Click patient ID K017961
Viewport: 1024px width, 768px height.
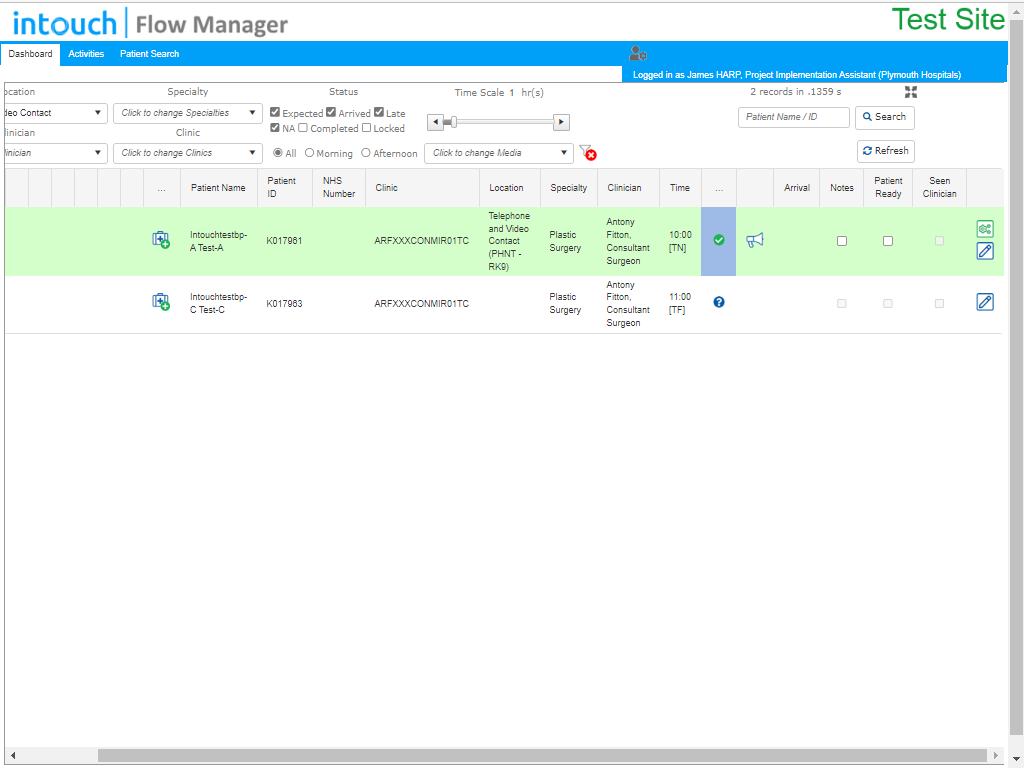tap(284, 241)
